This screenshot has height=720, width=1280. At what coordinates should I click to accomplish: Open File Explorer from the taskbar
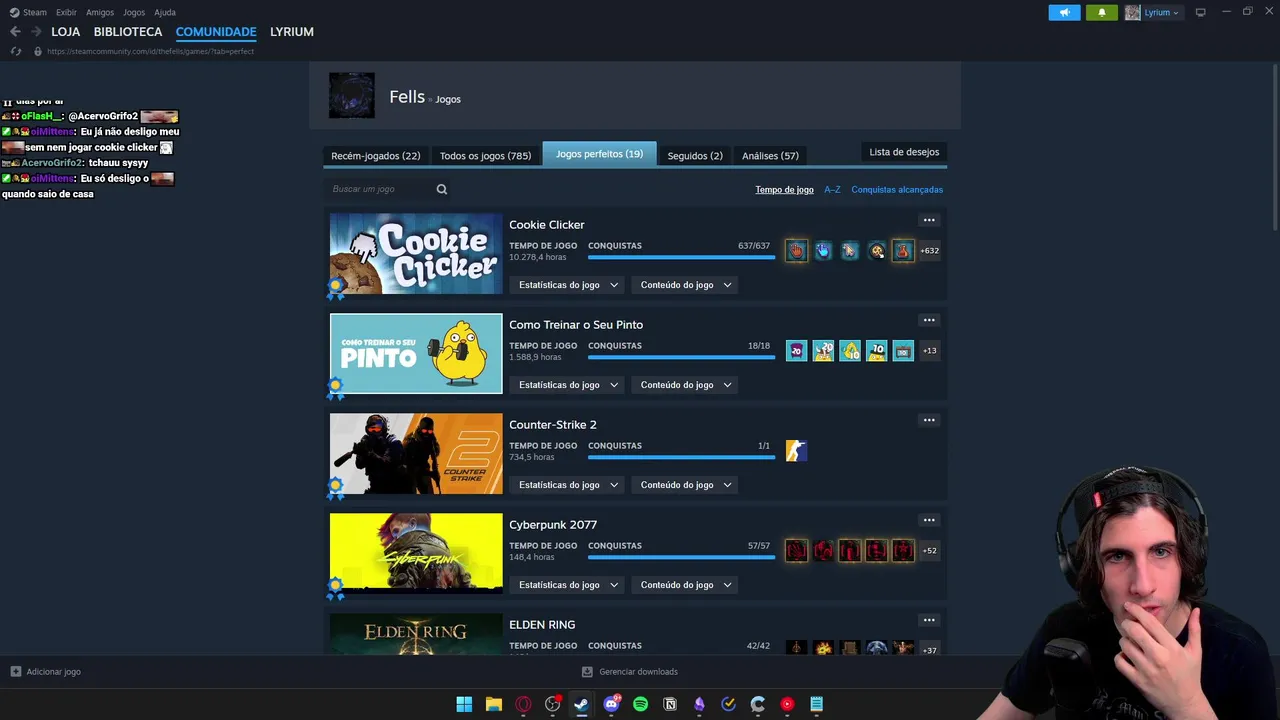click(493, 704)
